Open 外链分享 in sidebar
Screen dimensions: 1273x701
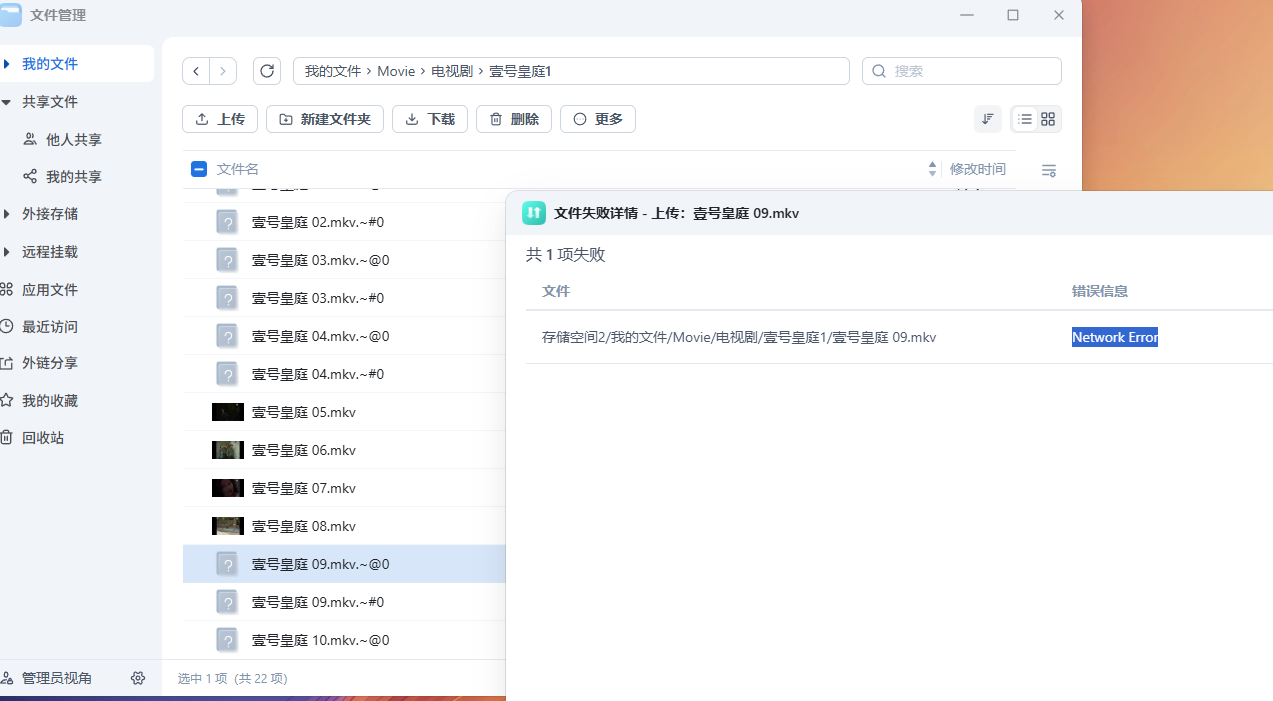pyautogui.click(x=50, y=363)
